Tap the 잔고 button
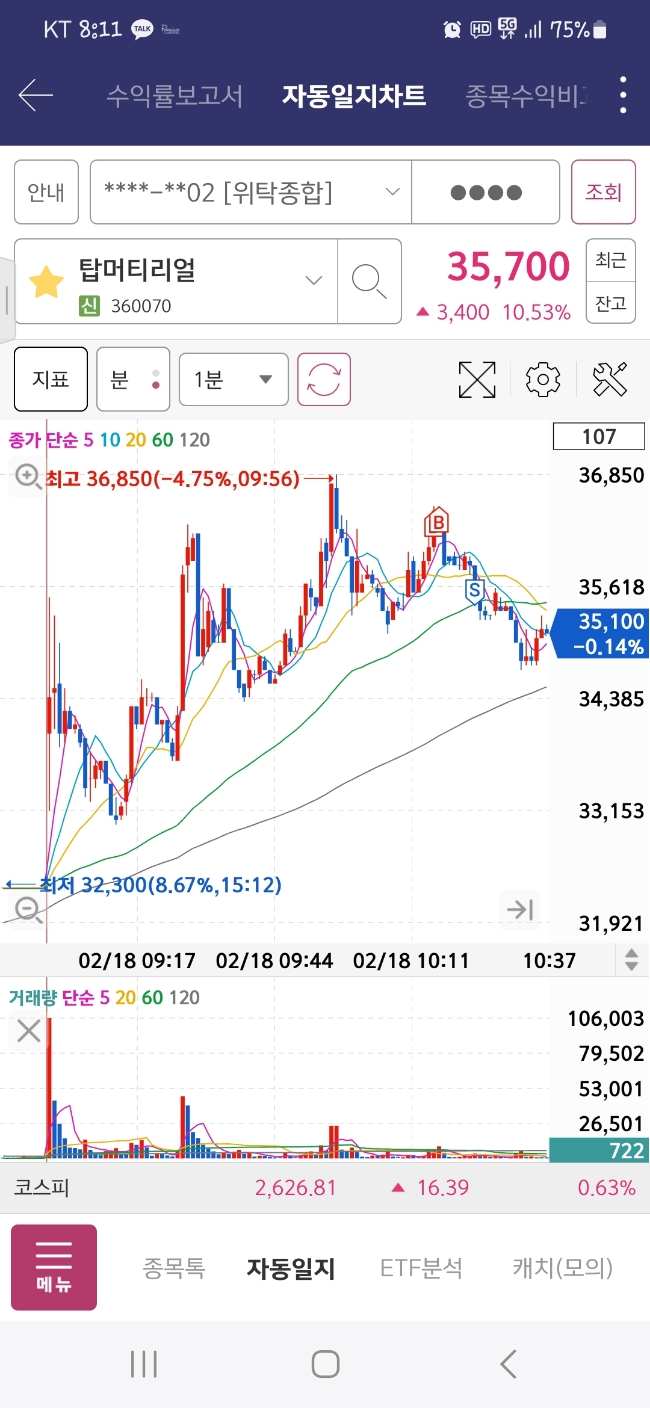Image resolution: width=650 pixels, height=1408 pixels. click(610, 303)
